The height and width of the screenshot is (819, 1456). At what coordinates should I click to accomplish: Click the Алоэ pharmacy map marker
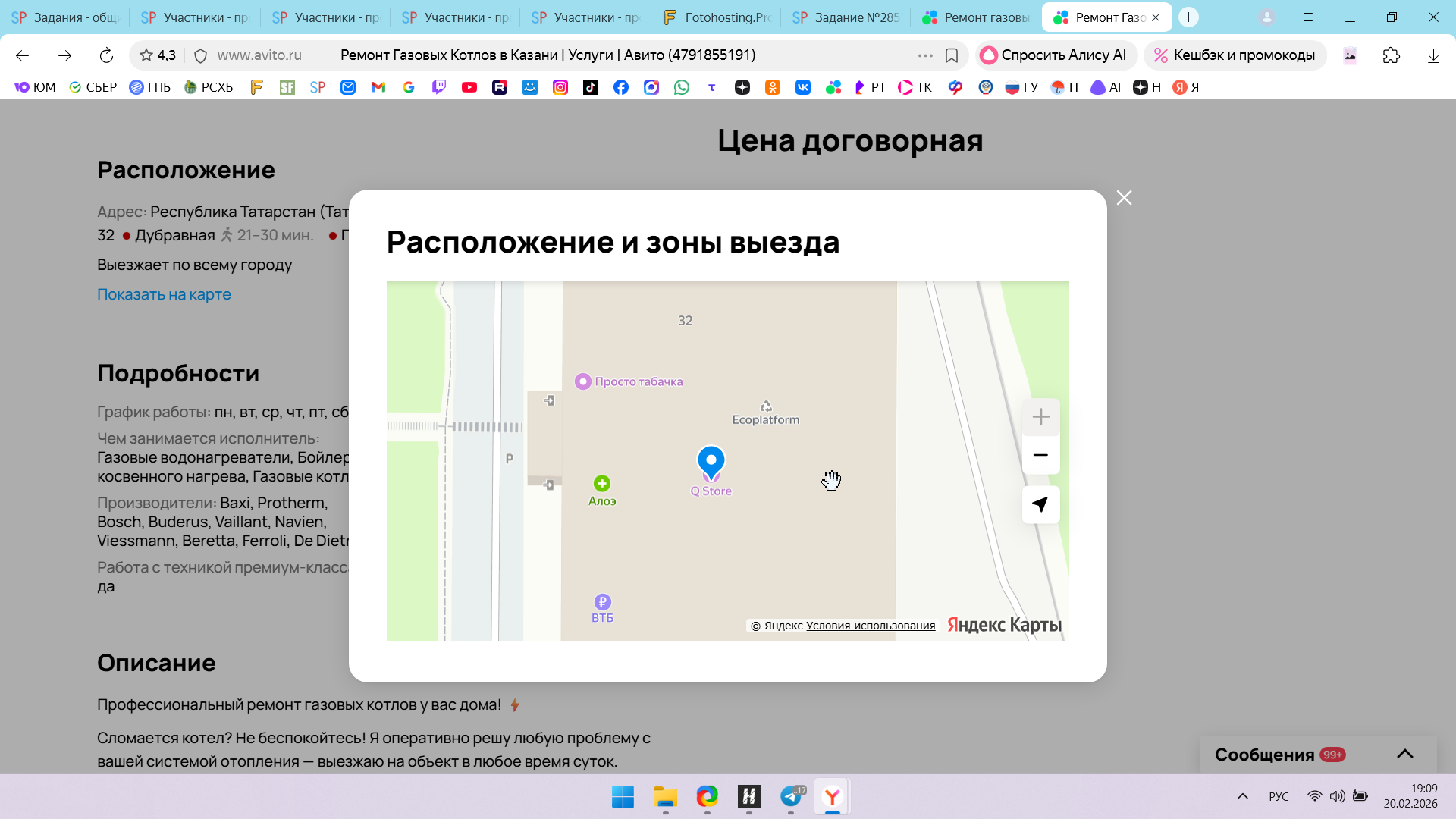(602, 484)
